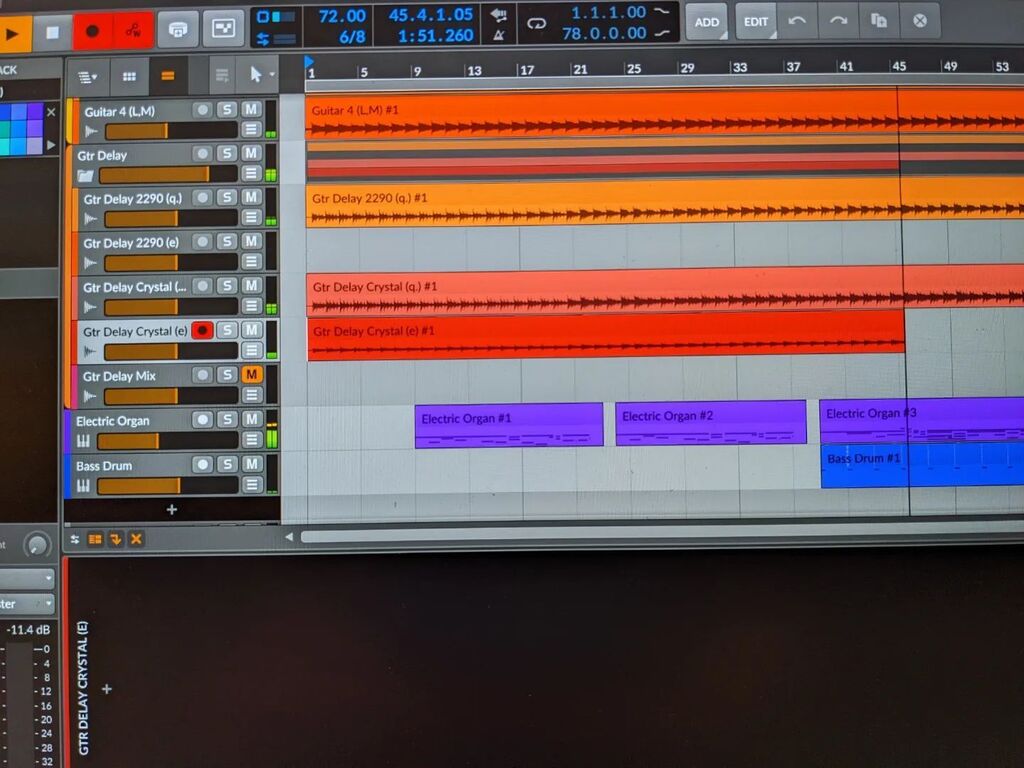Click the orange X icon in bottom toolbar
The image size is (1024, 768).
136,539
